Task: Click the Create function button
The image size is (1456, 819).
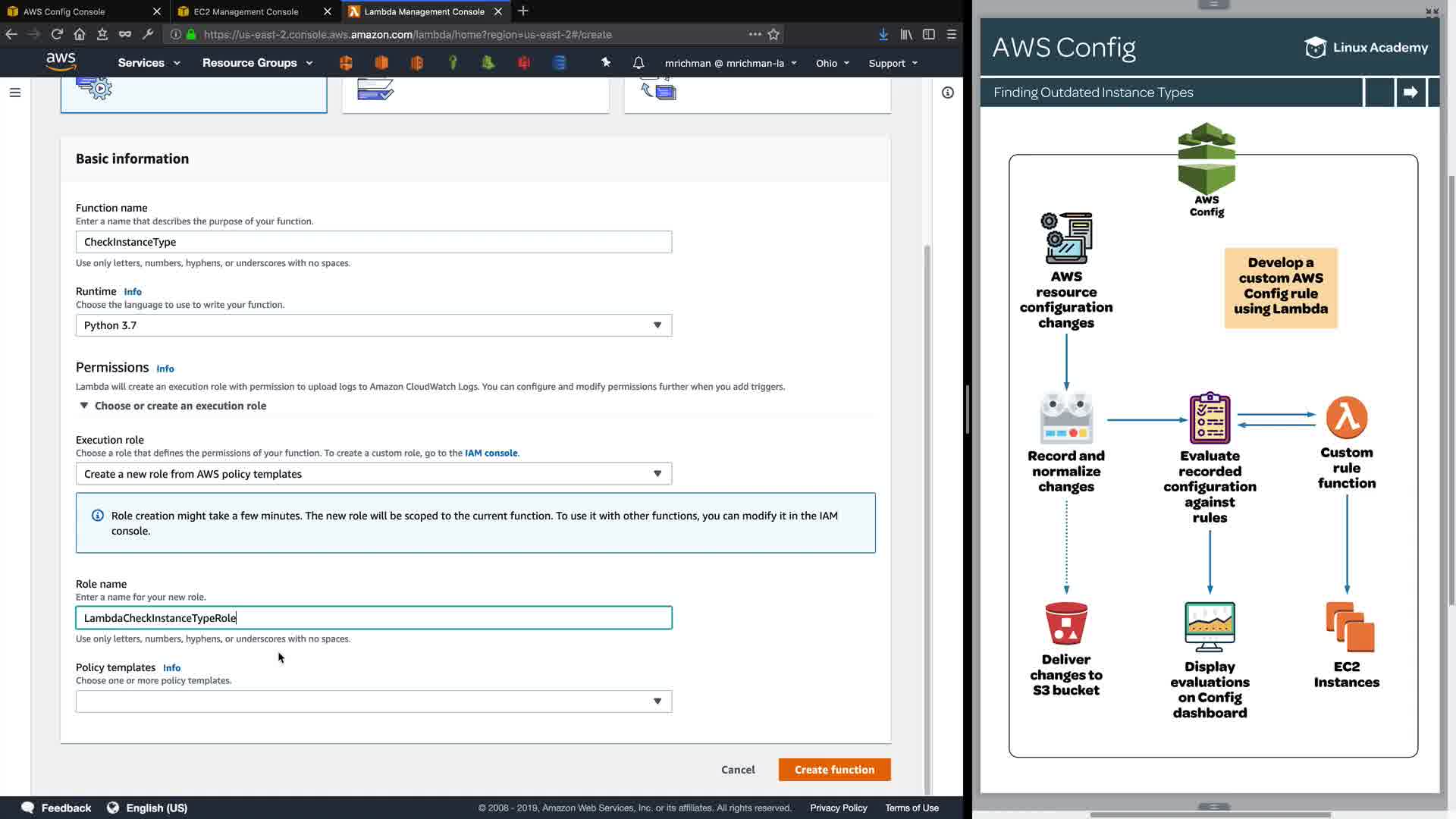Action: pos(834,770)
